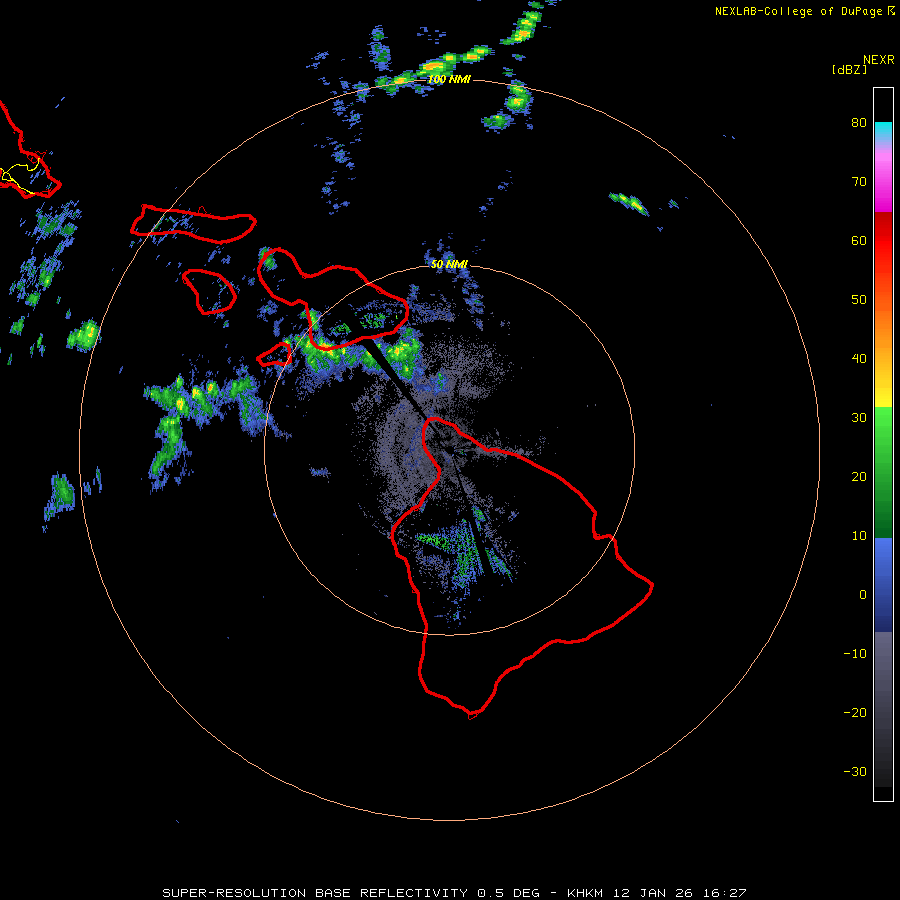The image size is (900, 900).
Task: Click the 70 dBZ value on the scale
Action: 859,182
